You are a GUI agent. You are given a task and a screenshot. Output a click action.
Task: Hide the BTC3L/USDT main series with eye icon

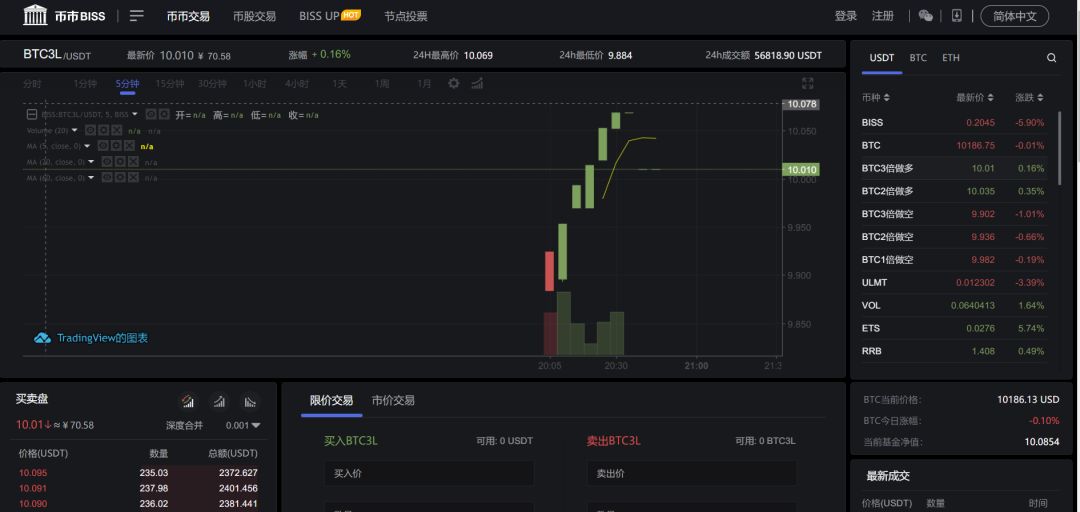pos(151,114)
